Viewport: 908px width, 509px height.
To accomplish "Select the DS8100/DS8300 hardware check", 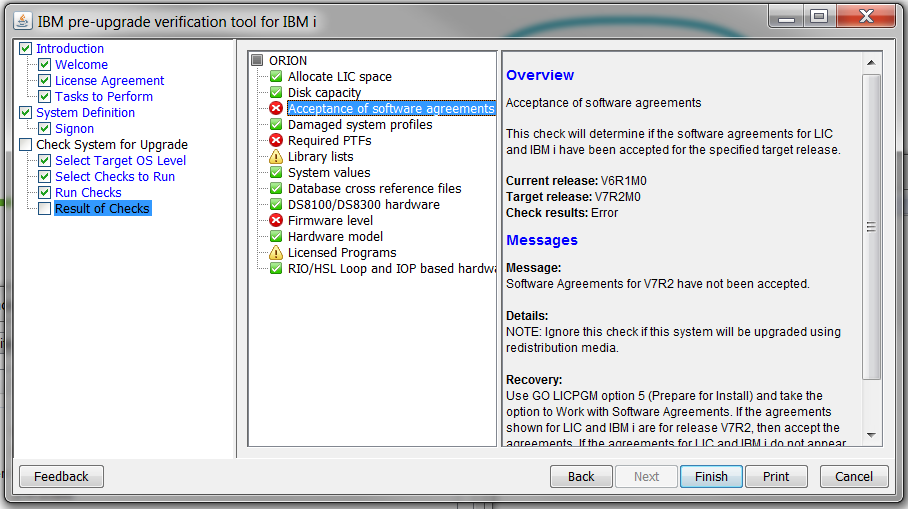I will [364, 204].
